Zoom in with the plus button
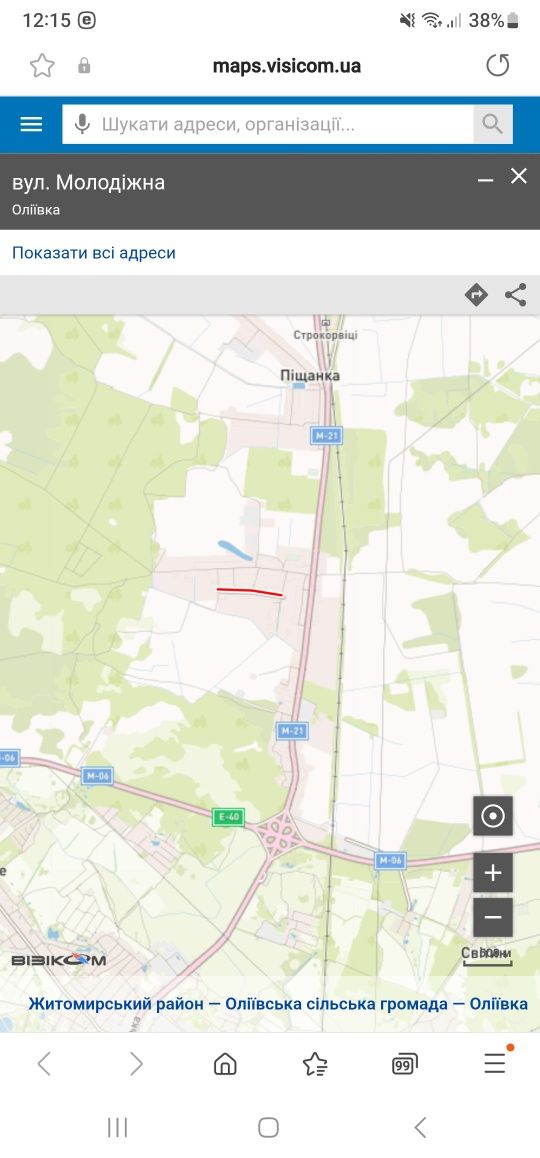This screenshot has height=1158, width=540. click(x=493, y=873)
